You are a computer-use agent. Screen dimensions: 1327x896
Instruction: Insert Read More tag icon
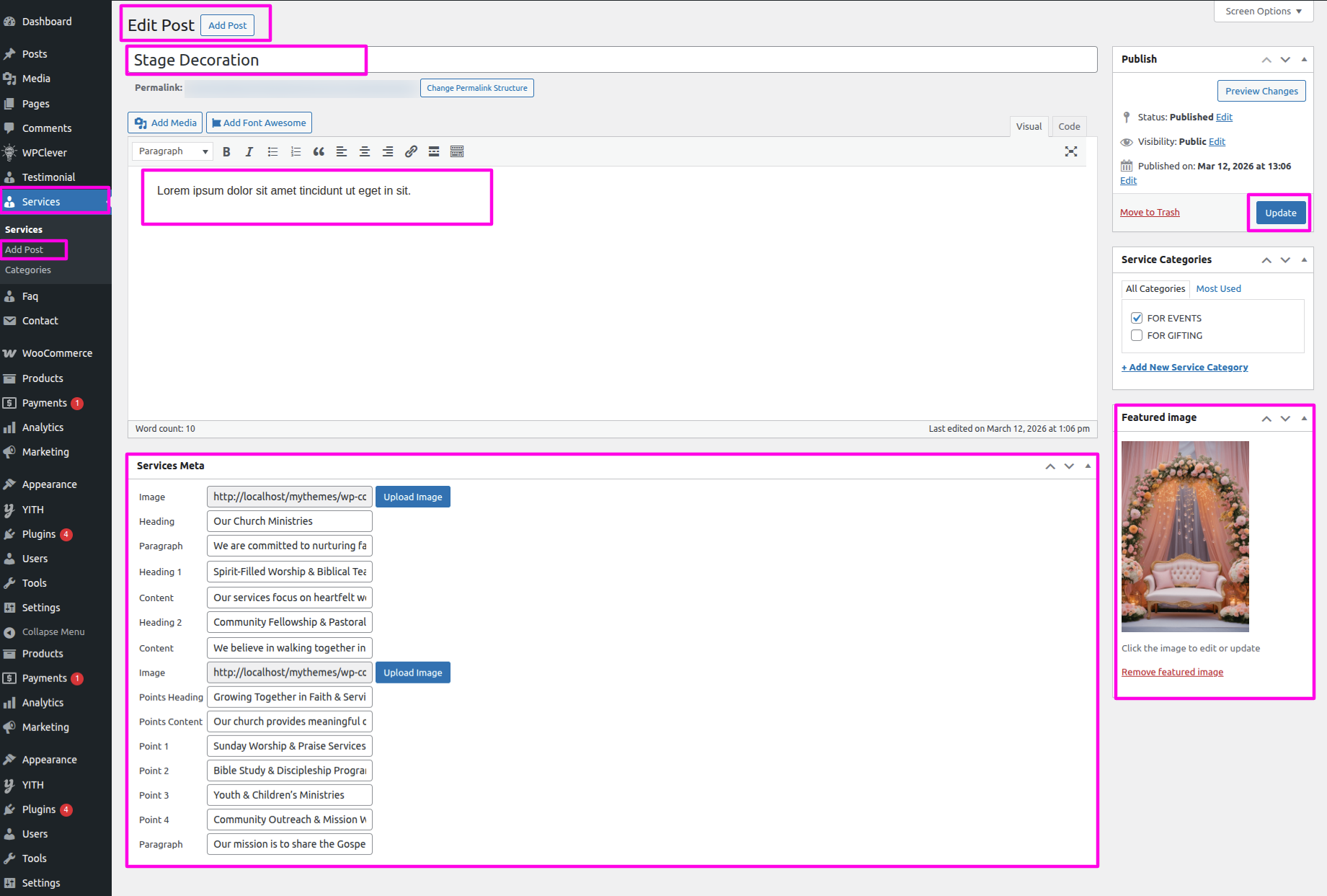pos(434,151)
